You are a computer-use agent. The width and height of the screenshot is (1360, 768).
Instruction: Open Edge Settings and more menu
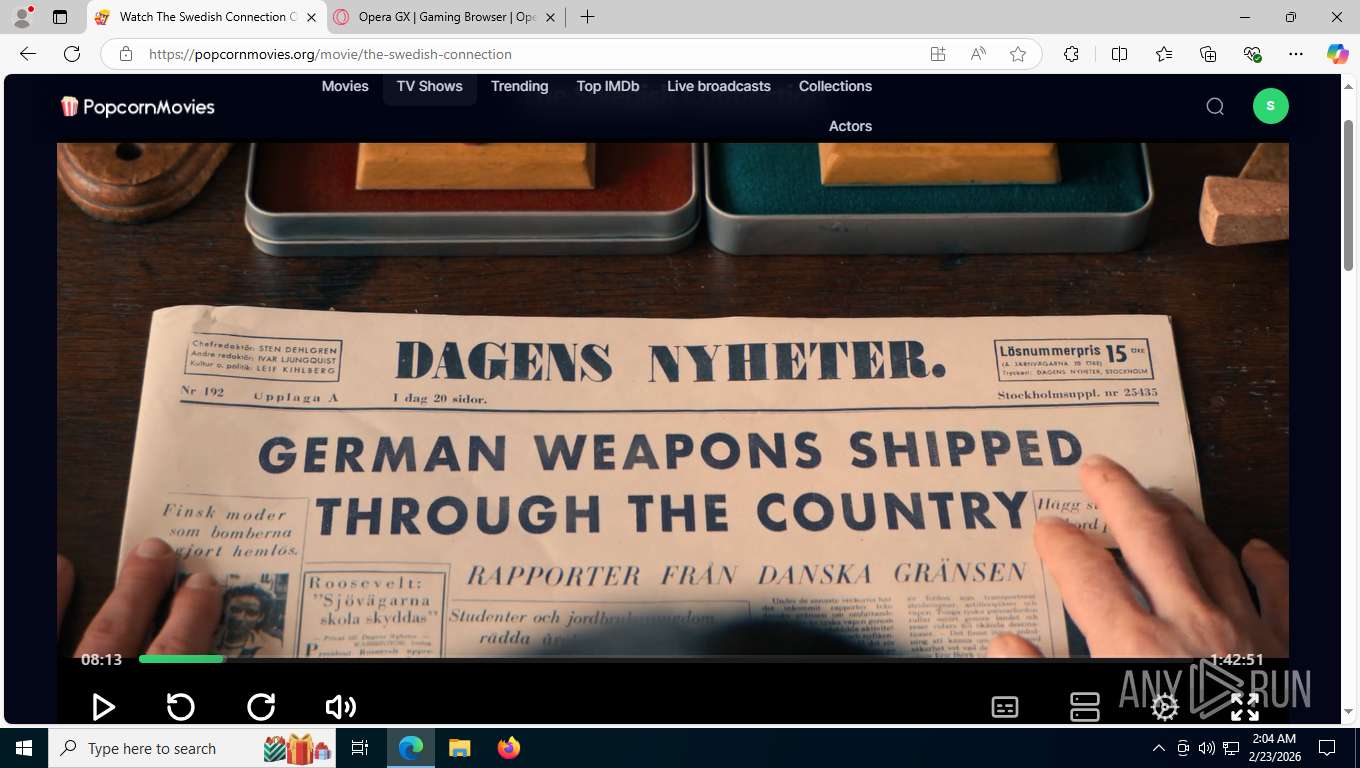tap(1296, 54)
